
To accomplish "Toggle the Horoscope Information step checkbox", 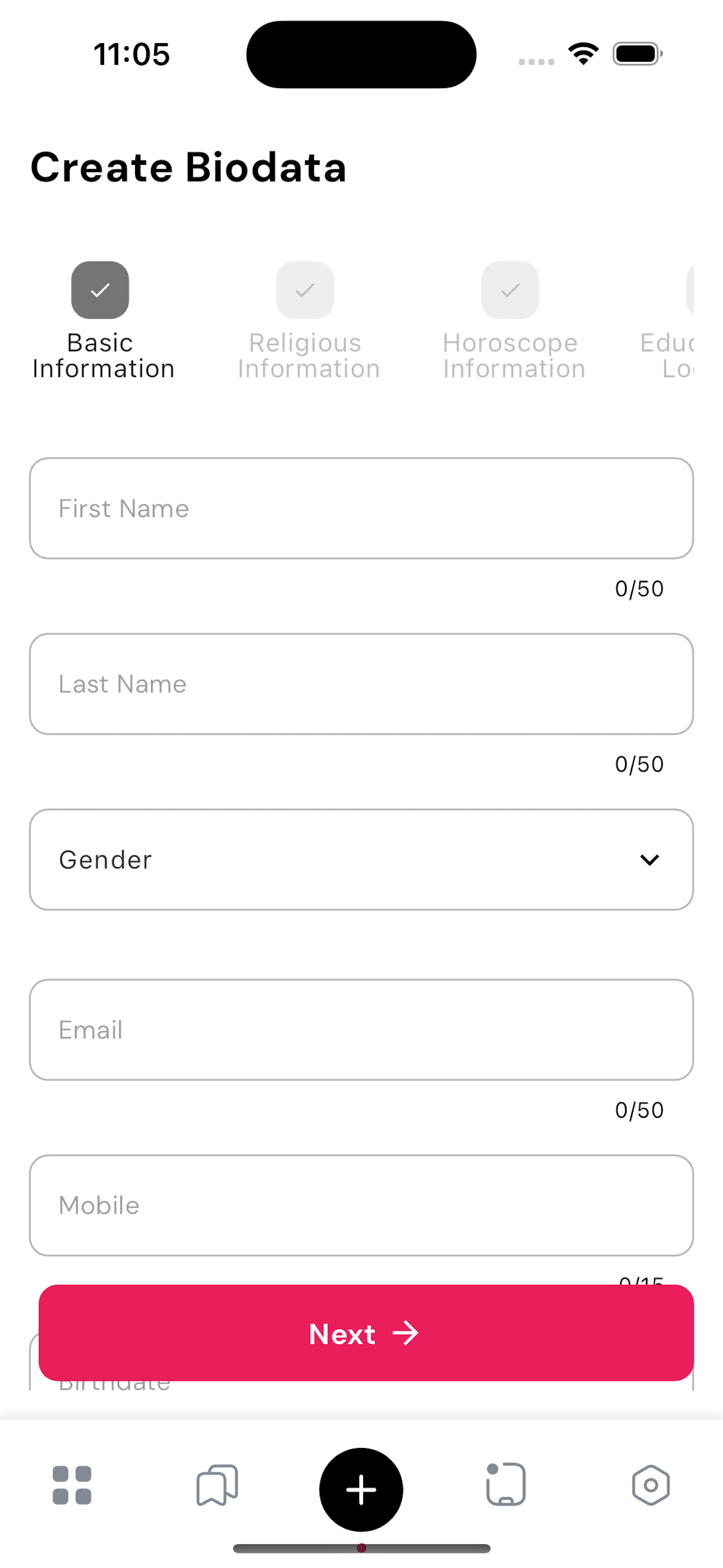I will [510, 290].
